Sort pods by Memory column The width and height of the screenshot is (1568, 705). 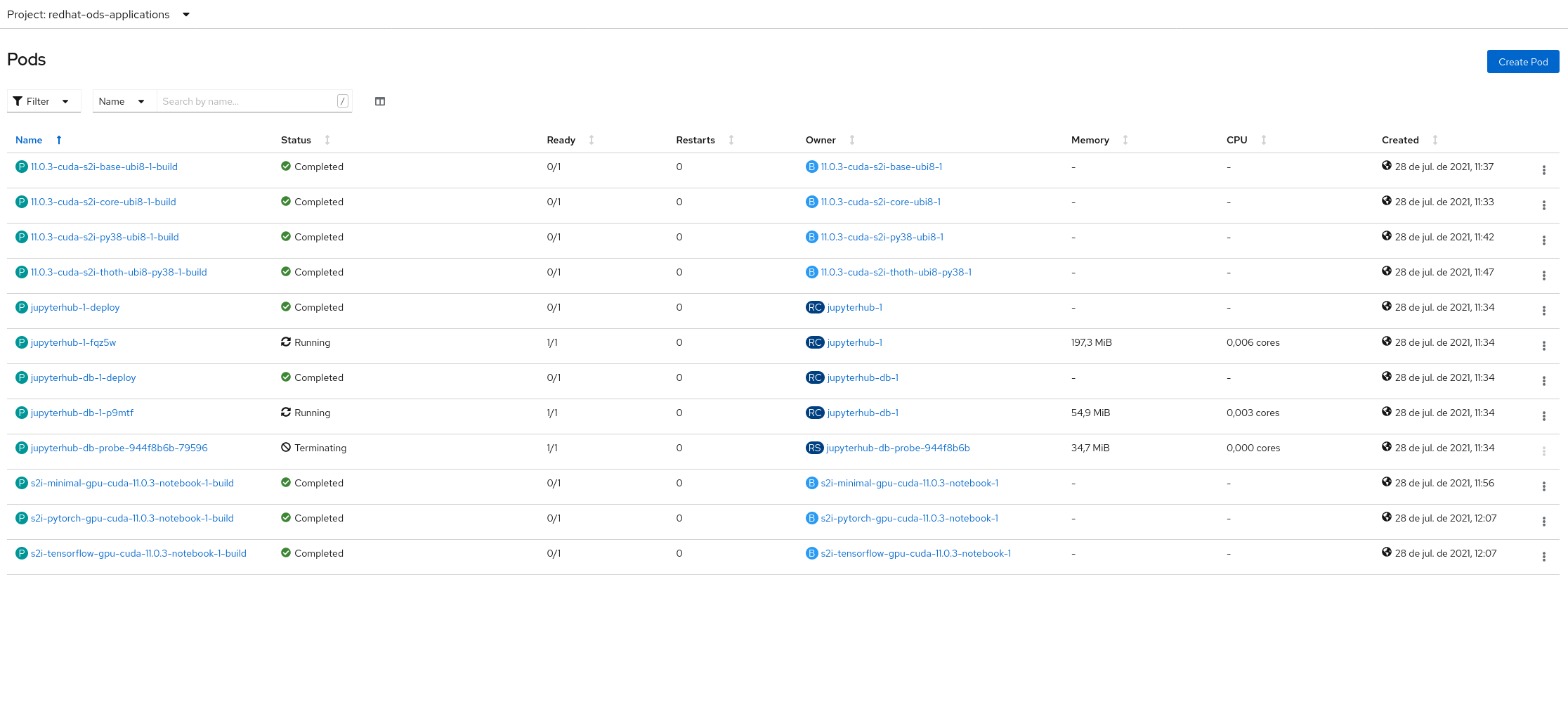click(x=1090, y=140)
